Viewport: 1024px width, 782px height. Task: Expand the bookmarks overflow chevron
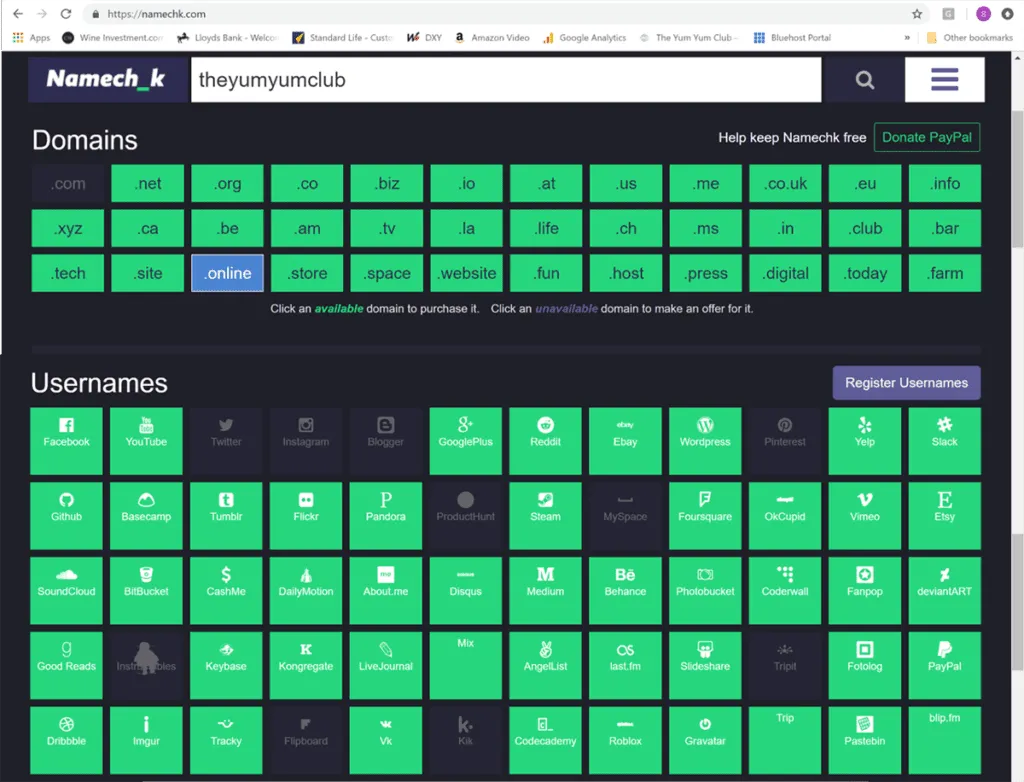click(x=907, y=38)
